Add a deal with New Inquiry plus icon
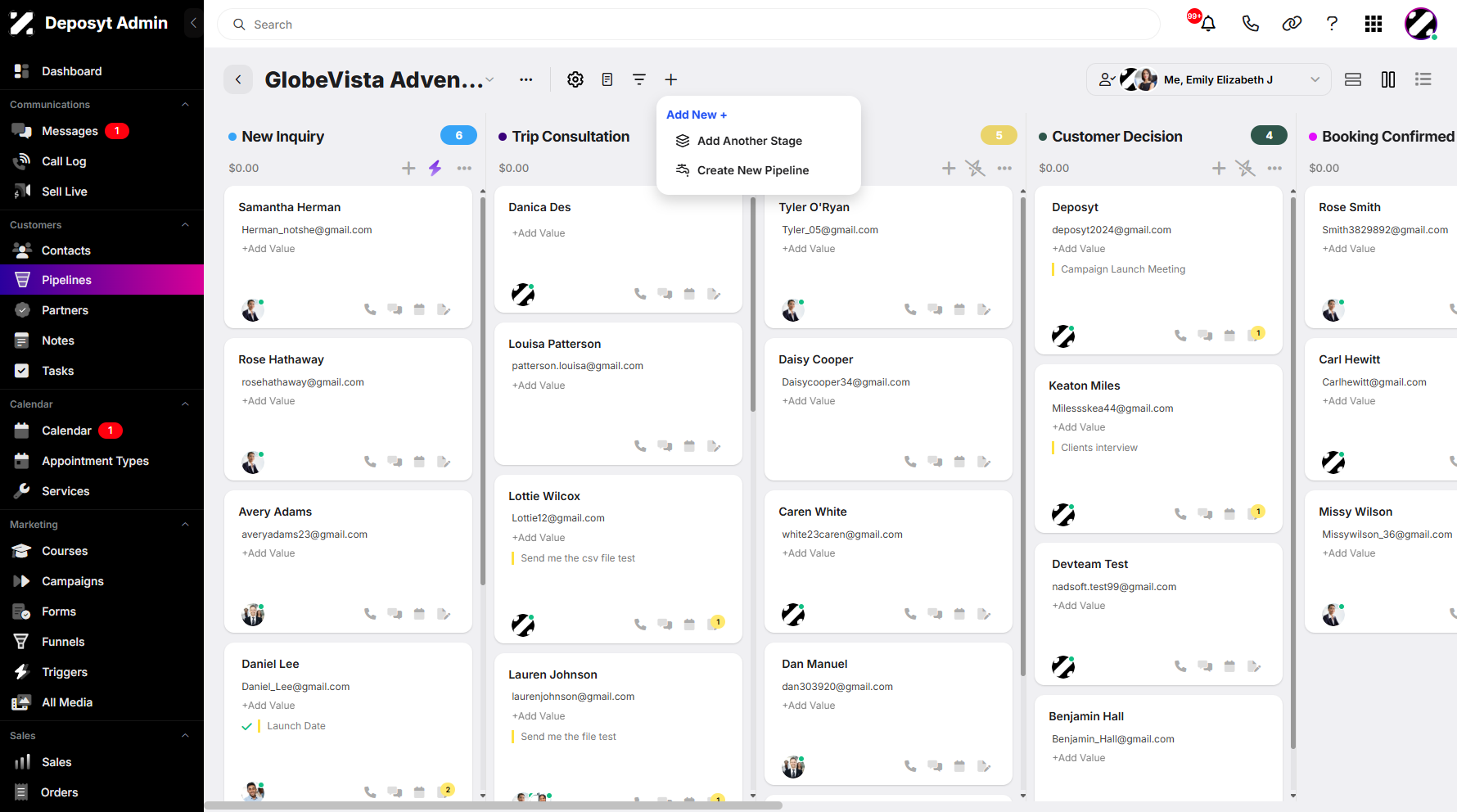 click(x=408, y=168)
